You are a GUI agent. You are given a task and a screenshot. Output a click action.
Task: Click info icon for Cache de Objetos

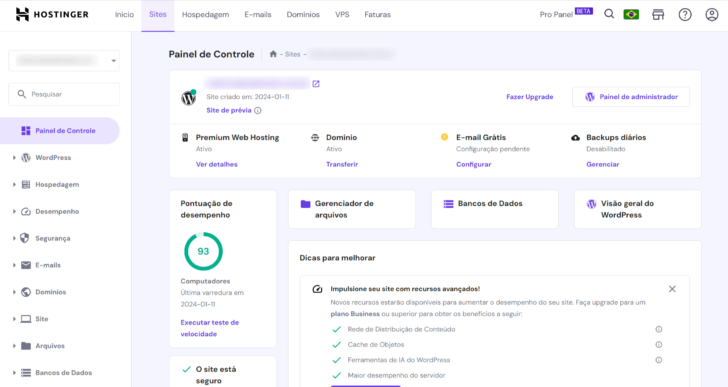[658, 344]
